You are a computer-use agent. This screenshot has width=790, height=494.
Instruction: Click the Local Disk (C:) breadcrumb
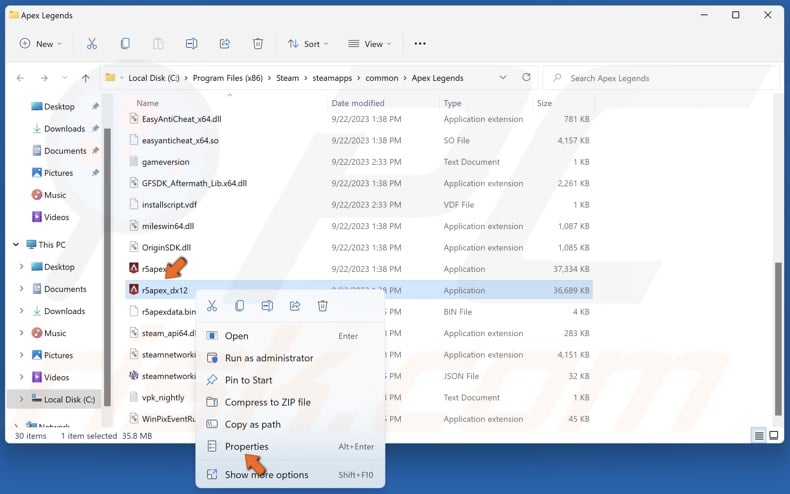point(154,78)
